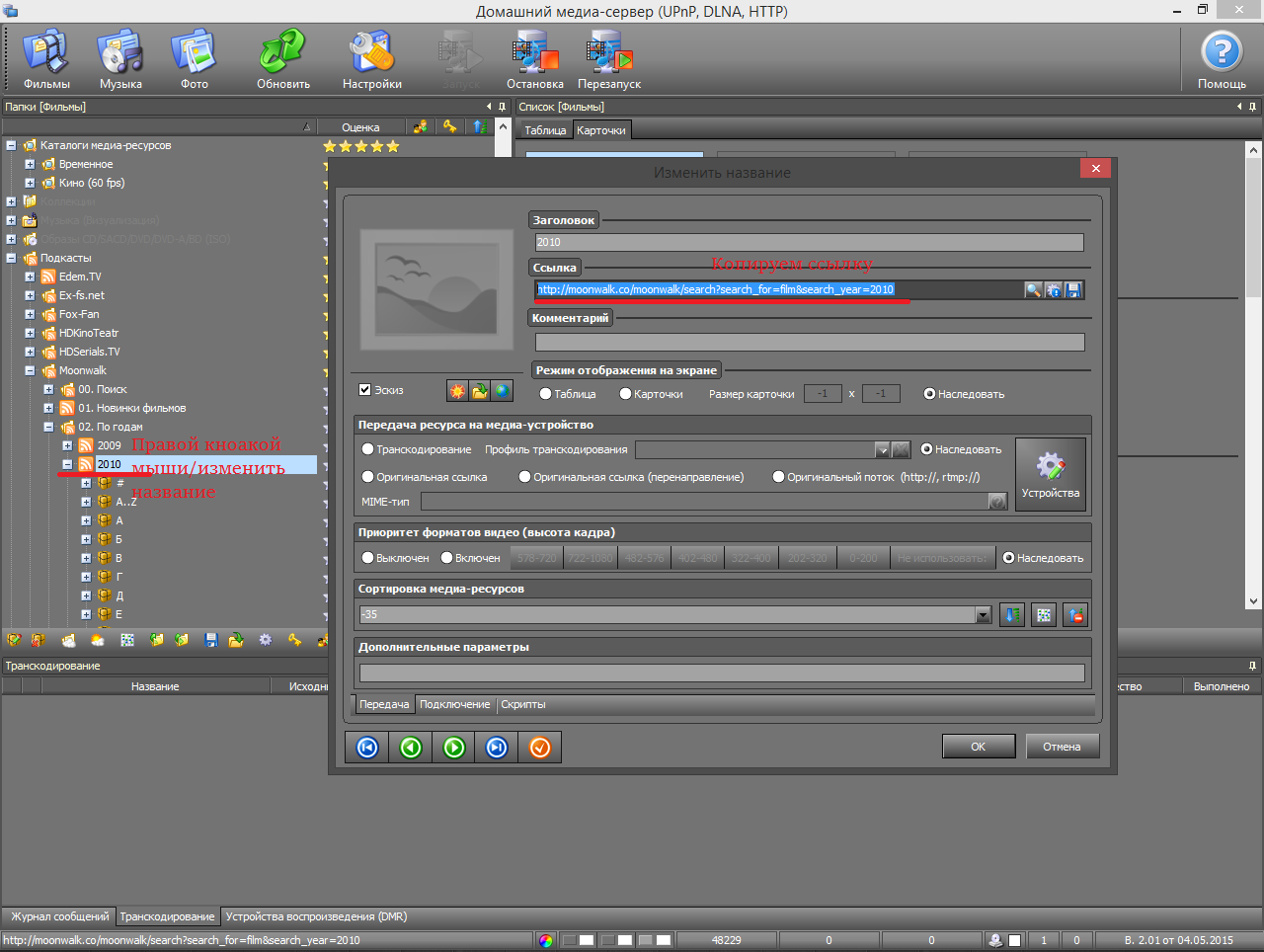The image size is (1264, 952).
Task: Expand the 2009 folder node
Action: click(x=67, y=446)
